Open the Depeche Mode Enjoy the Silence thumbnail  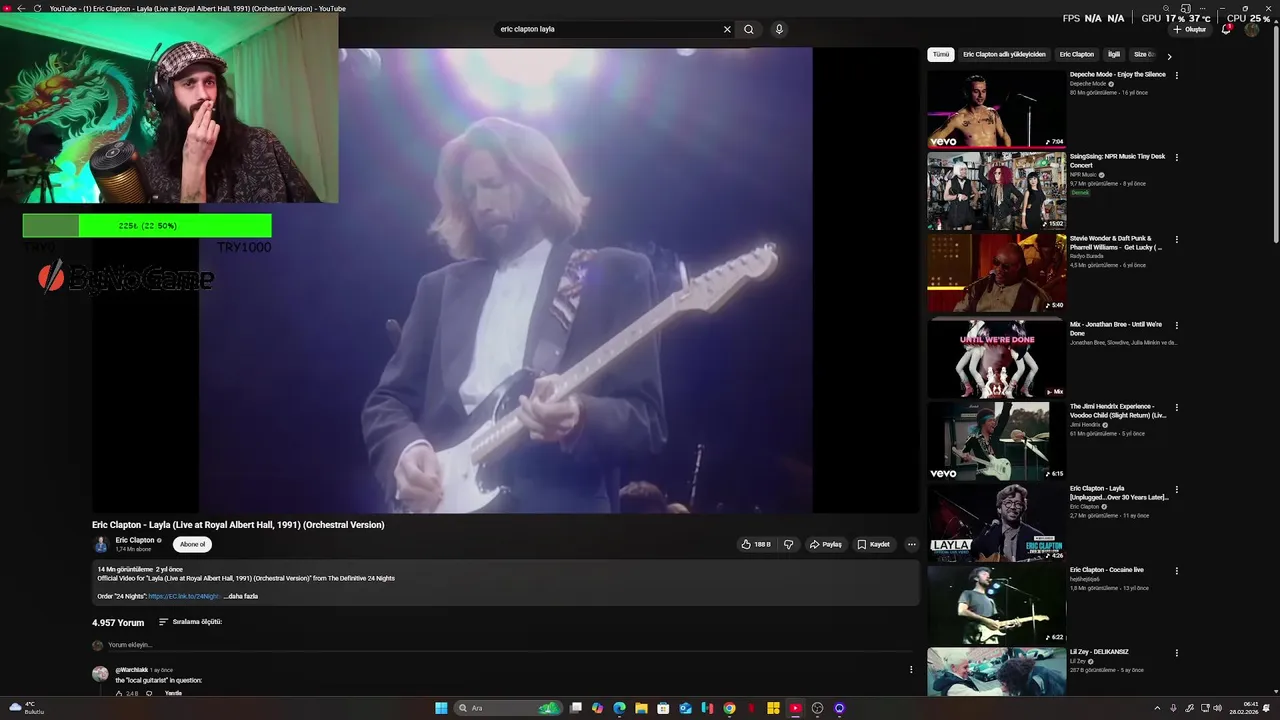996,108
